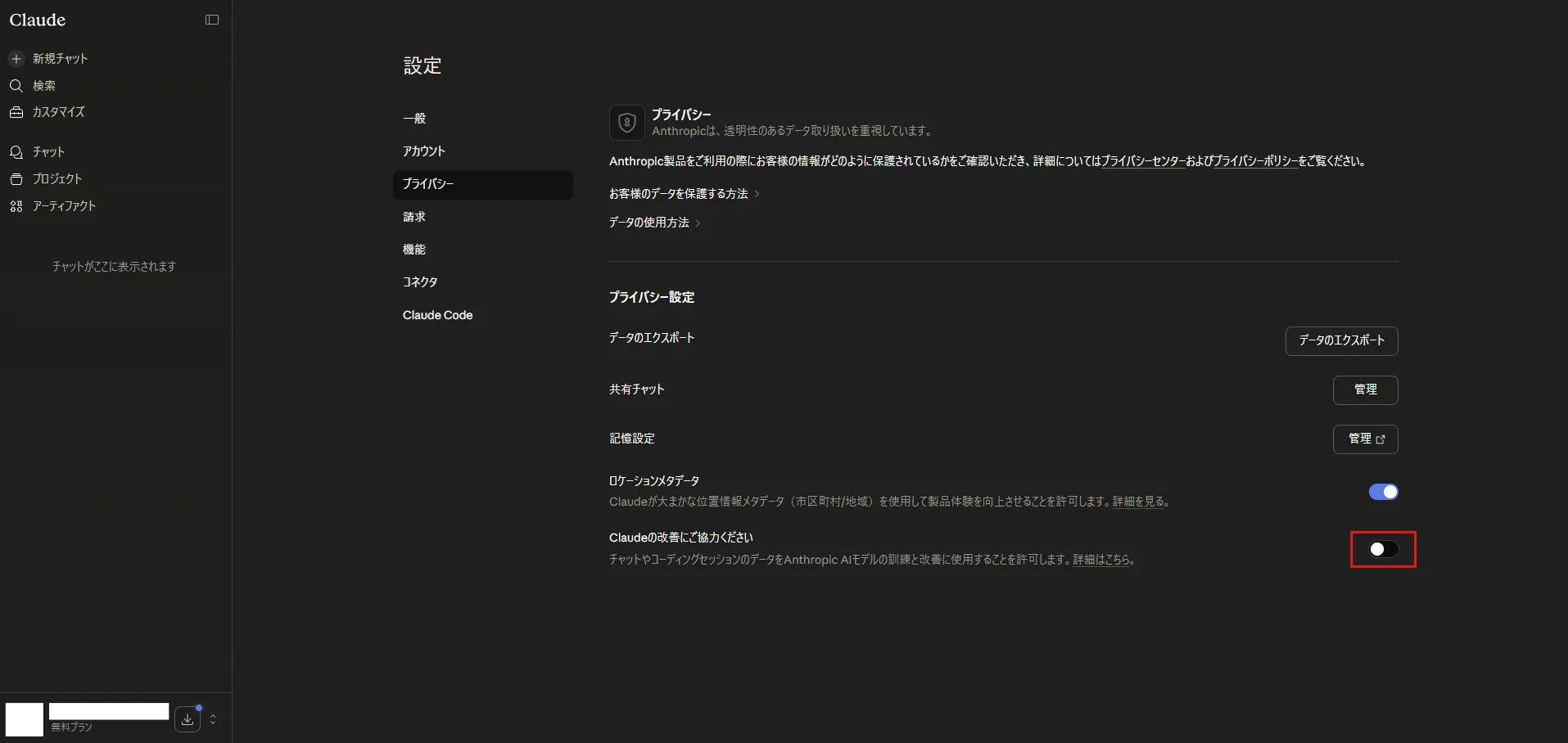The width and height of the screenshot is (1568, 743).
Task: Open コネクタ settings tab
Action: pos(483,282)
